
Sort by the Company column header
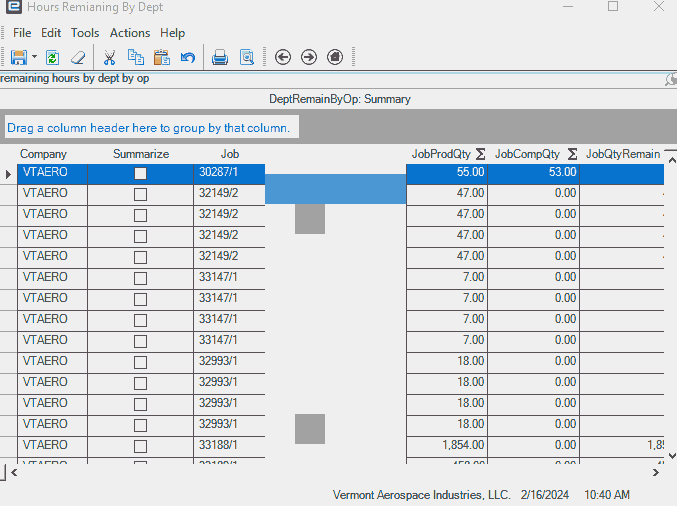[x=43, y=154]
